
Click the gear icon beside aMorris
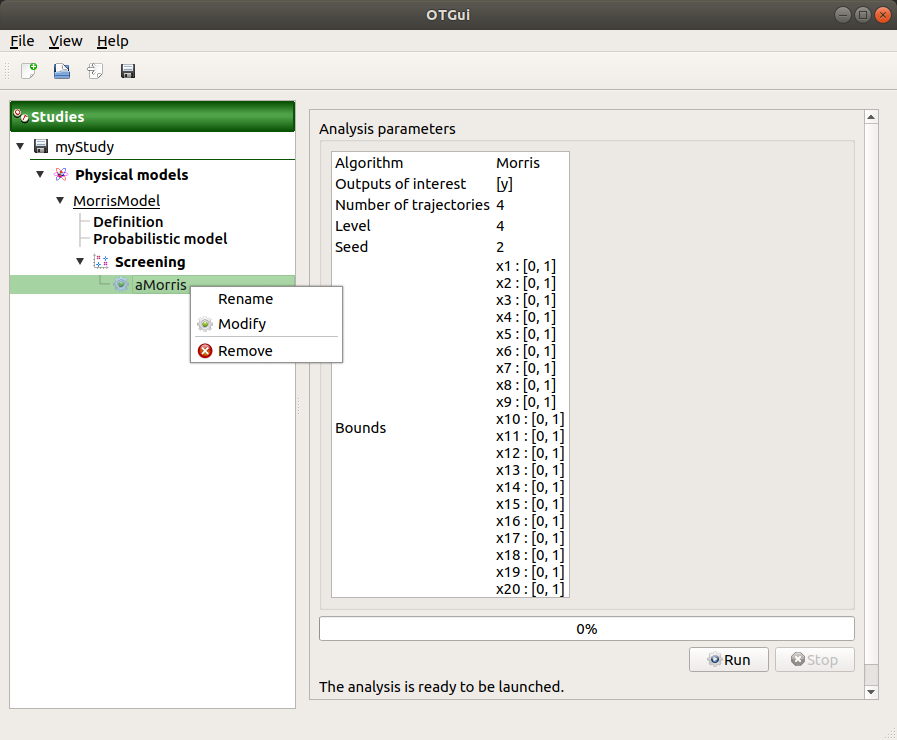[121, 285]
